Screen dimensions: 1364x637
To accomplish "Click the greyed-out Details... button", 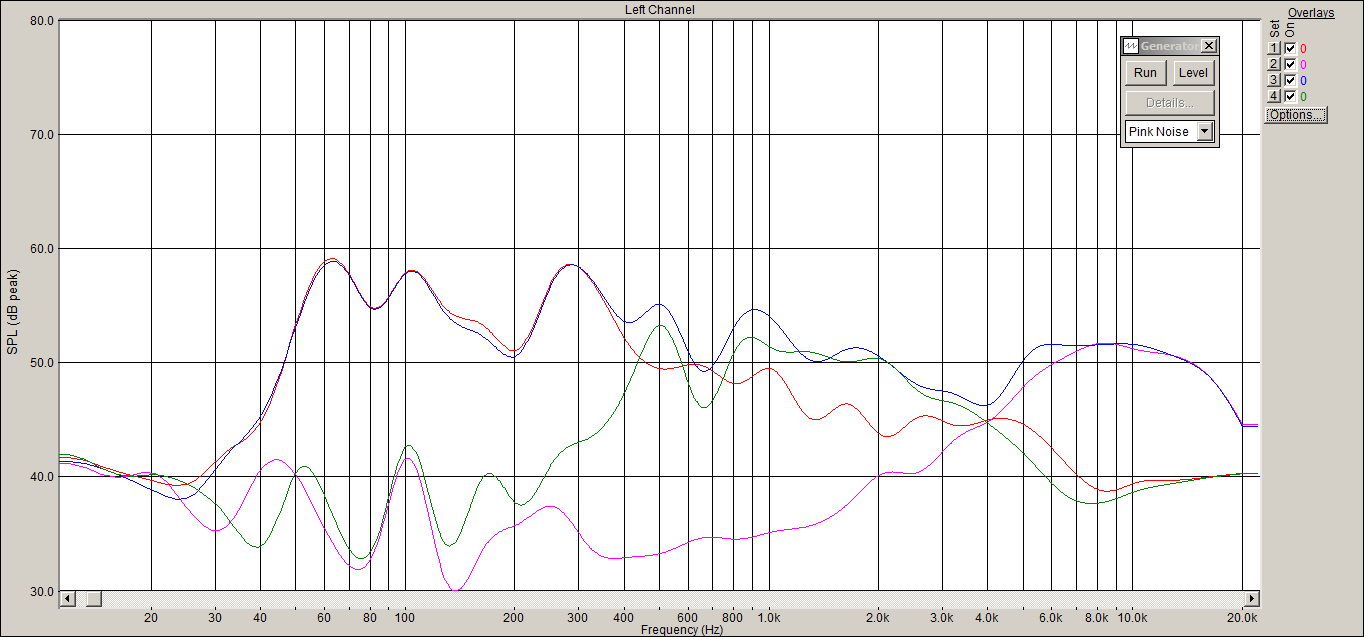I will pyautogui.click(x=1170, y=103).
